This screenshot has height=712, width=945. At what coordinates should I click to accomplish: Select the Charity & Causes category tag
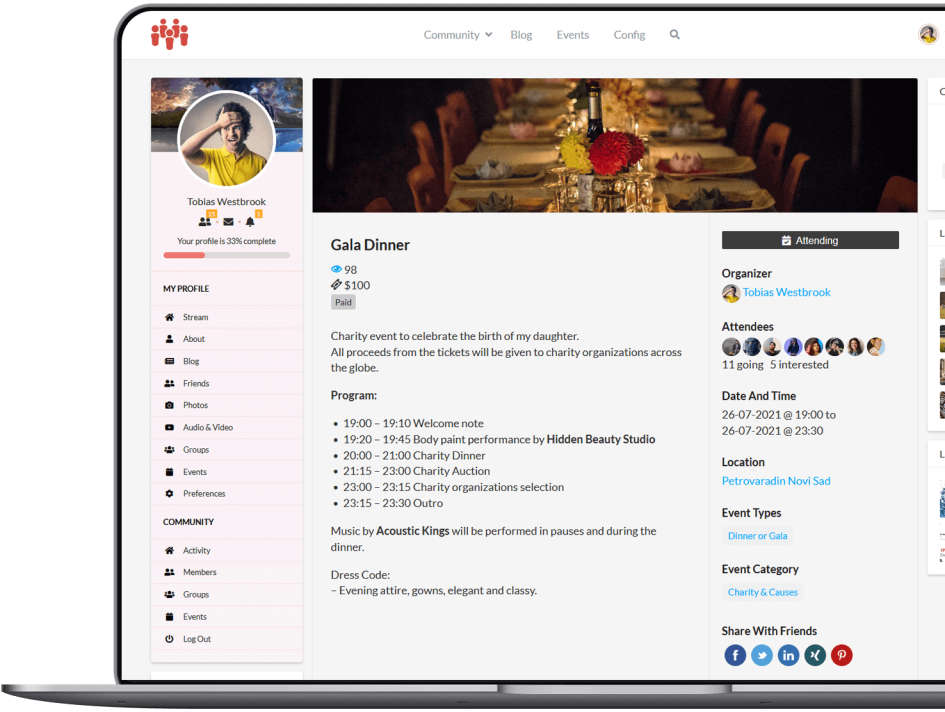tap(762, 592)
